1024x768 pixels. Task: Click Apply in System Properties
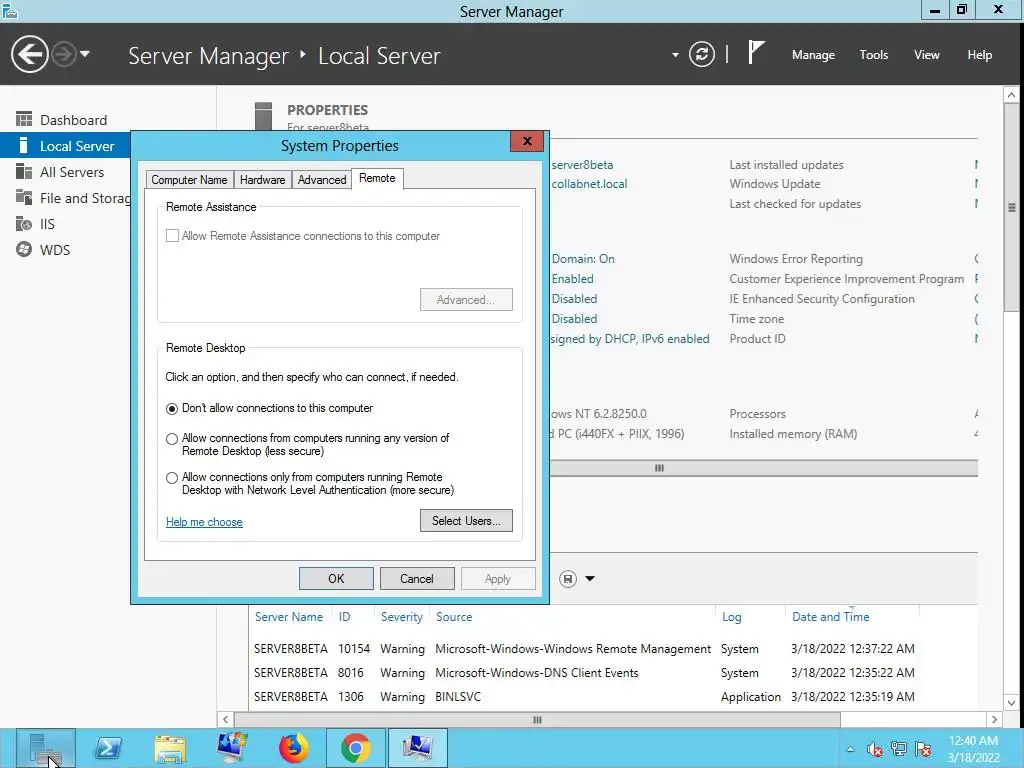(498, 579)
